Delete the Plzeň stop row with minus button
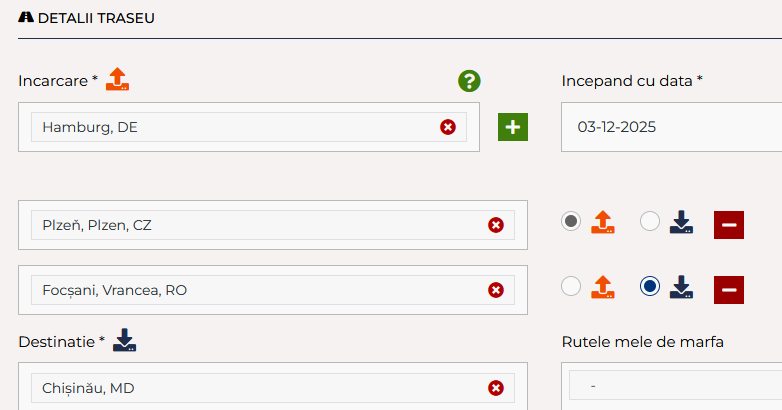782x410 pixels. point(728,225)
